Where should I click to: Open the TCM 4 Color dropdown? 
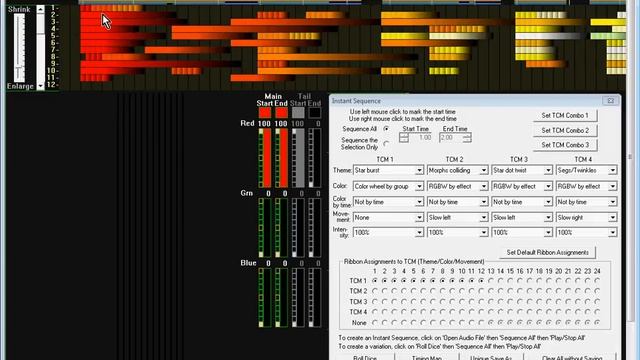point(586,187)
